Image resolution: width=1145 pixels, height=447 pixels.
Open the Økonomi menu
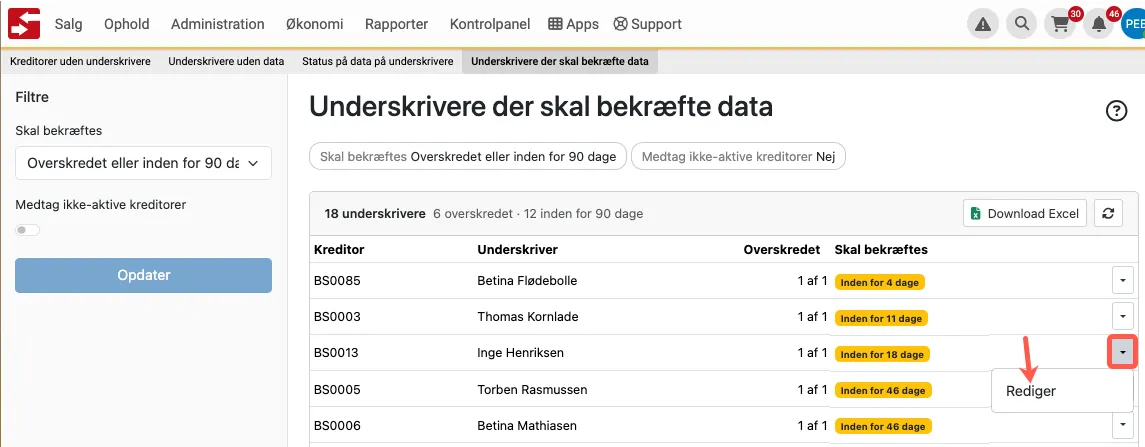315,24
